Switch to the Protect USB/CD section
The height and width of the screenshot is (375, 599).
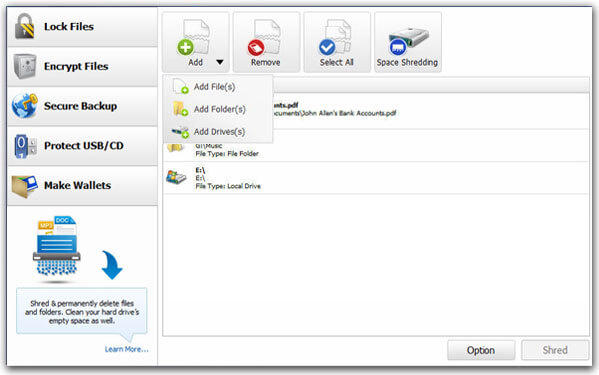coord(83,146)
